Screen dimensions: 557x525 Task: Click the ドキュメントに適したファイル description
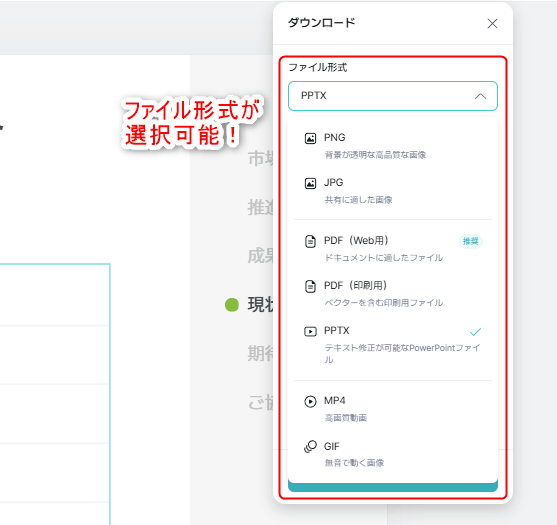click(x=384, y=258)
